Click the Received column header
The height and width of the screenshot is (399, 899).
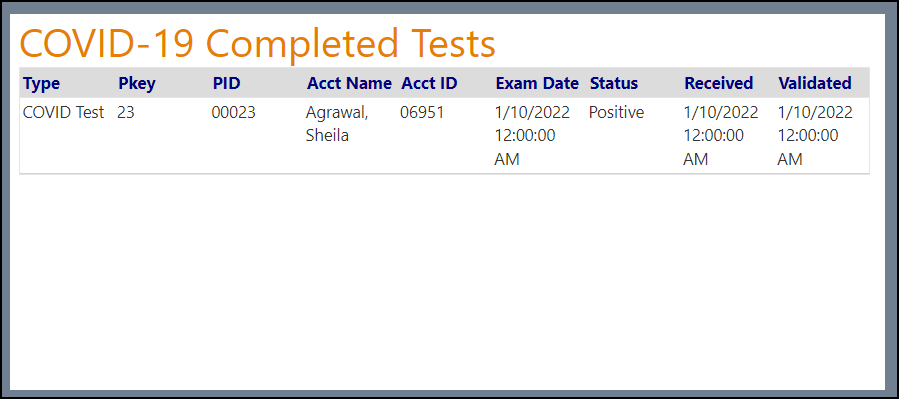point(718,84)
